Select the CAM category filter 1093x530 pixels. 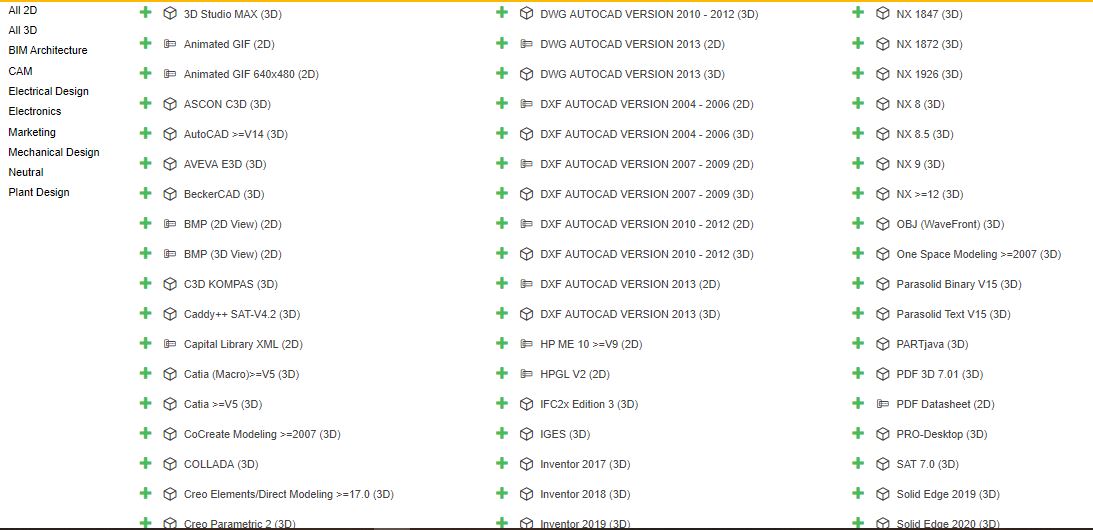click(x=20, y=70)
